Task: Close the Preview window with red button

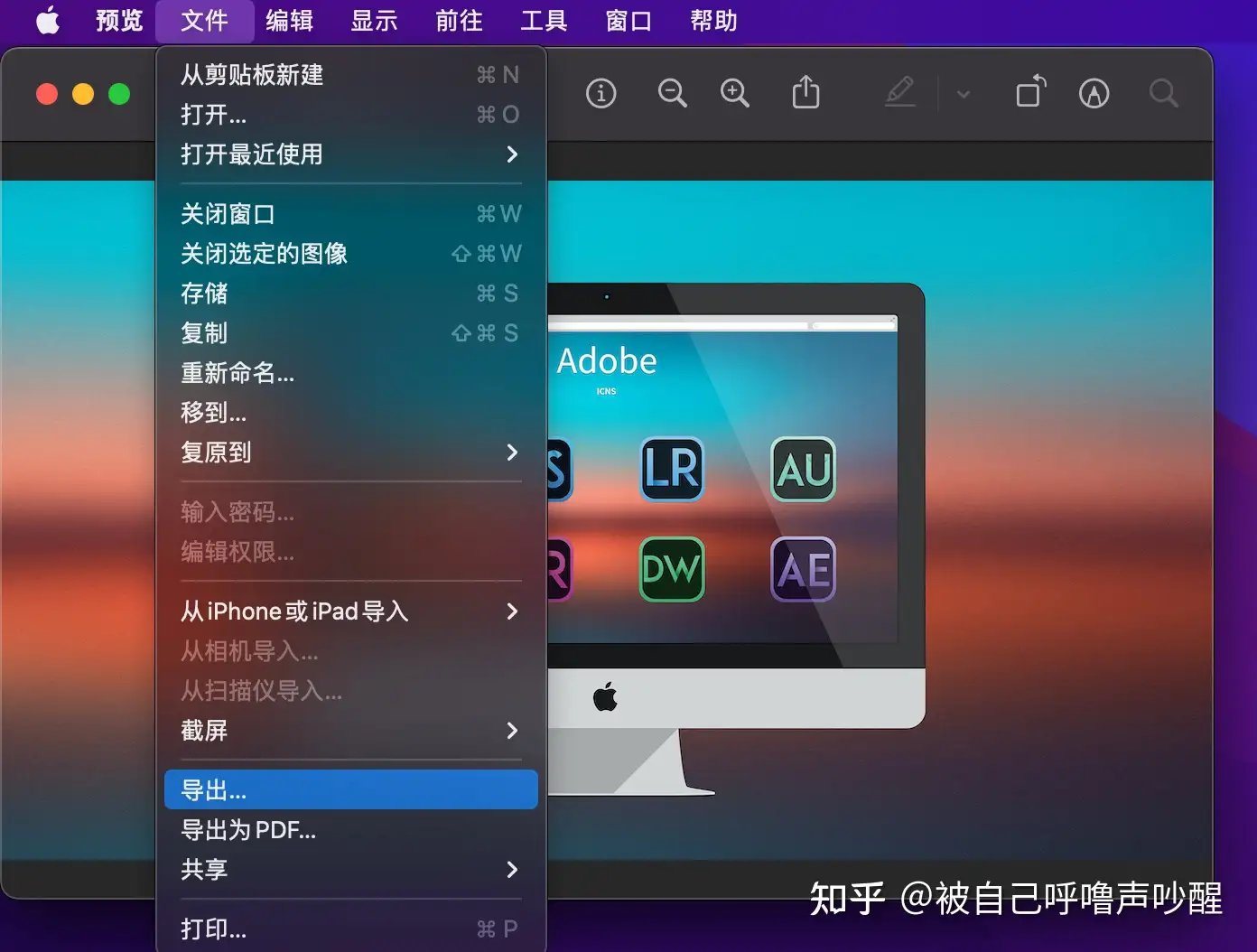Action: (47, 94)
